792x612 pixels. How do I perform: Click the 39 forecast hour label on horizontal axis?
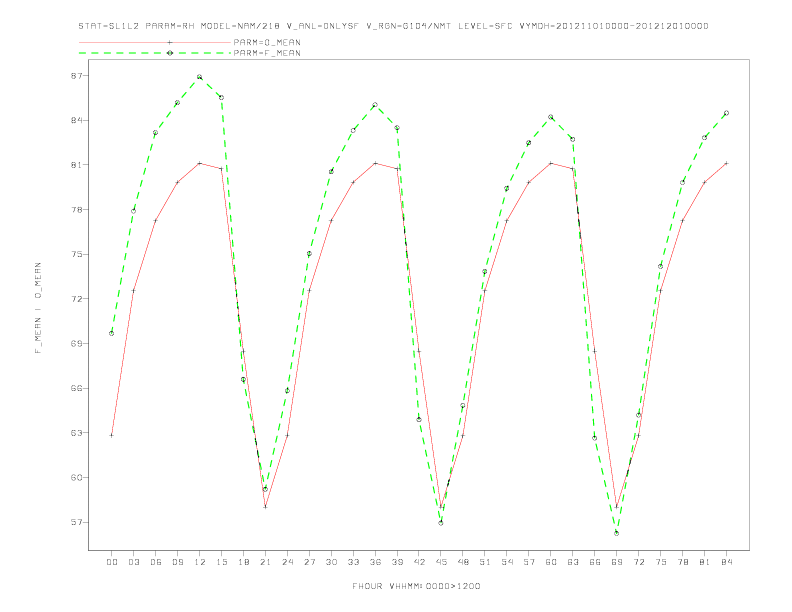pyautogui.click(x=397, y=562)
